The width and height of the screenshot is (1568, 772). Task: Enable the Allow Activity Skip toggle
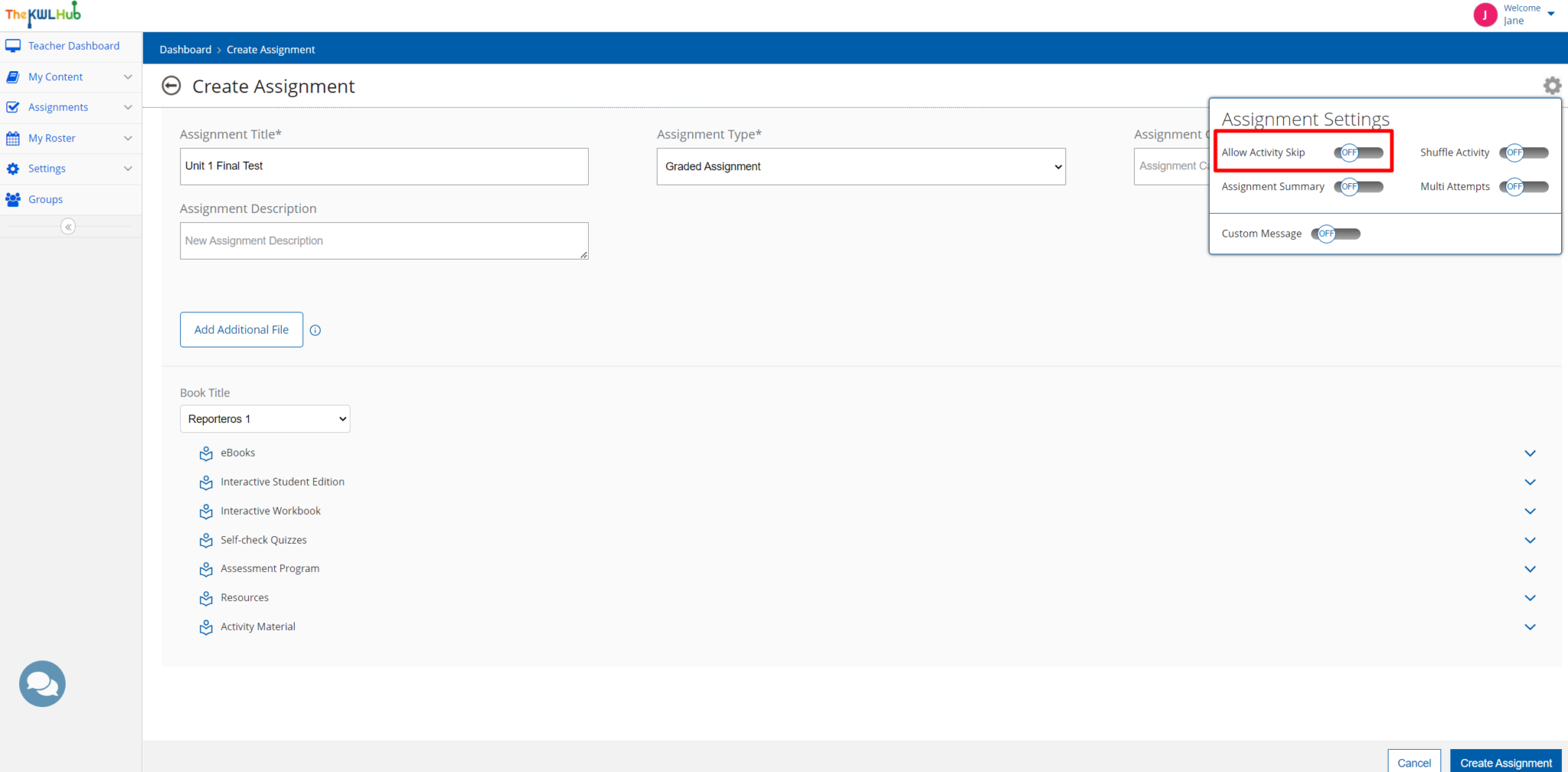(1358, 152)
